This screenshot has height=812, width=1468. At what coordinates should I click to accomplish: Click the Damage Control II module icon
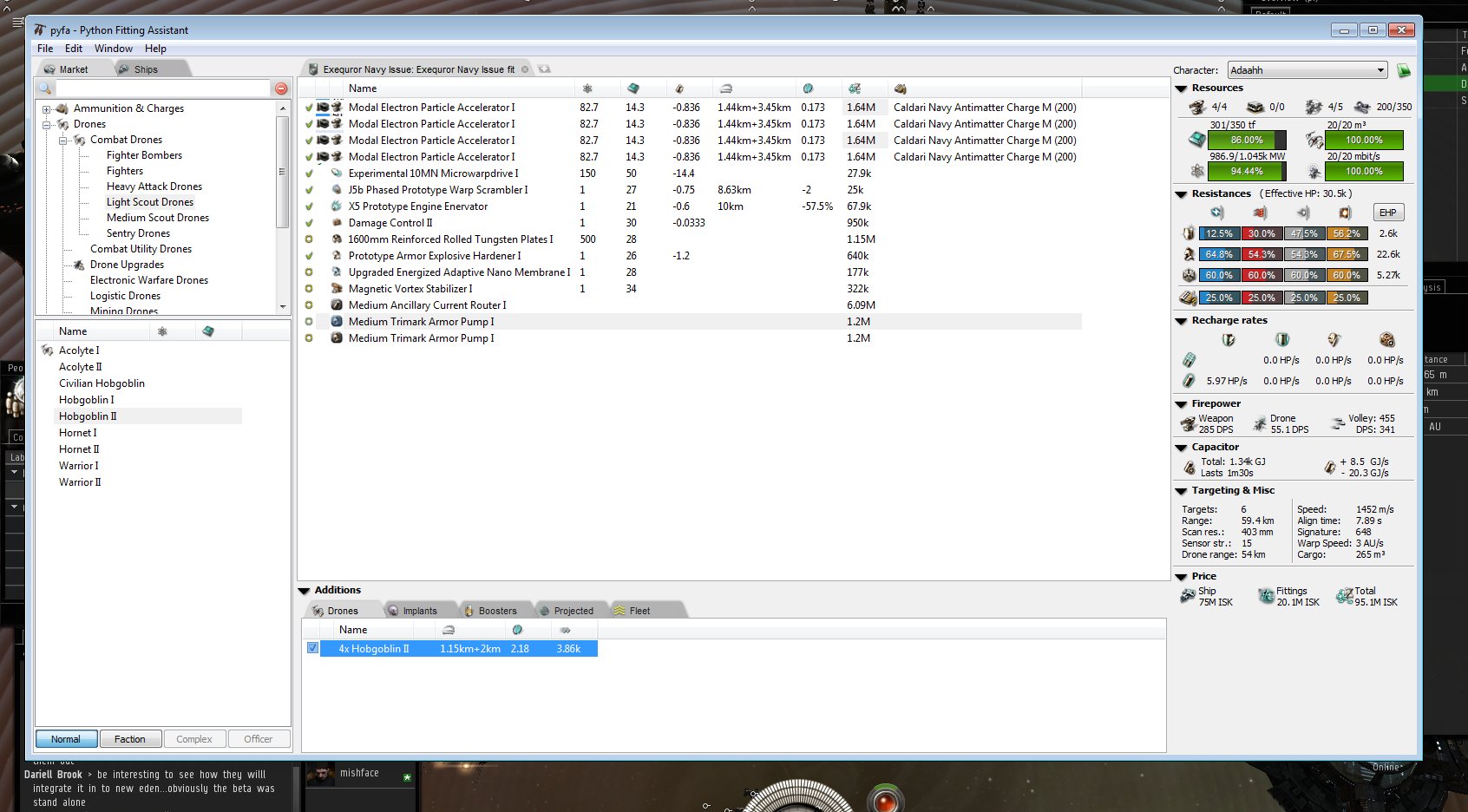(x=337, y=223)
